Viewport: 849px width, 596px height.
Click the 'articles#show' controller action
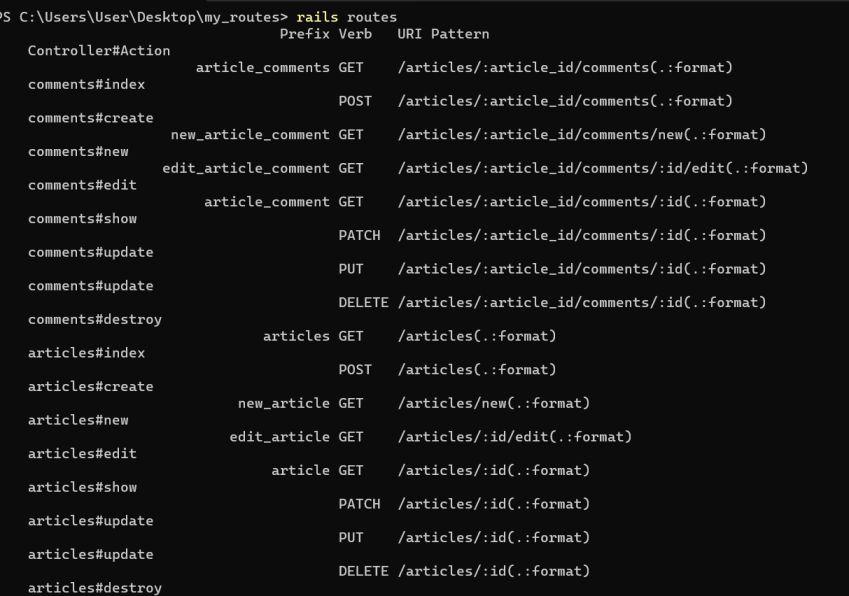[x=82, y=488]
